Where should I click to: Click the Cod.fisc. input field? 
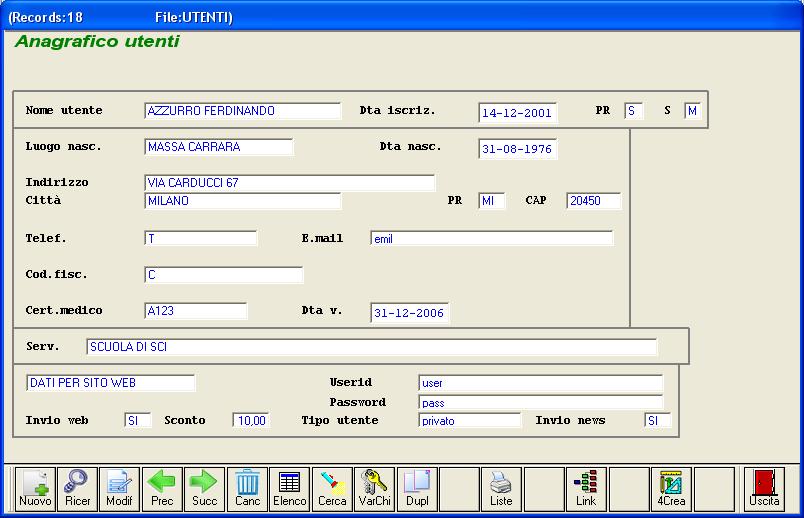(x=224, y=275)
